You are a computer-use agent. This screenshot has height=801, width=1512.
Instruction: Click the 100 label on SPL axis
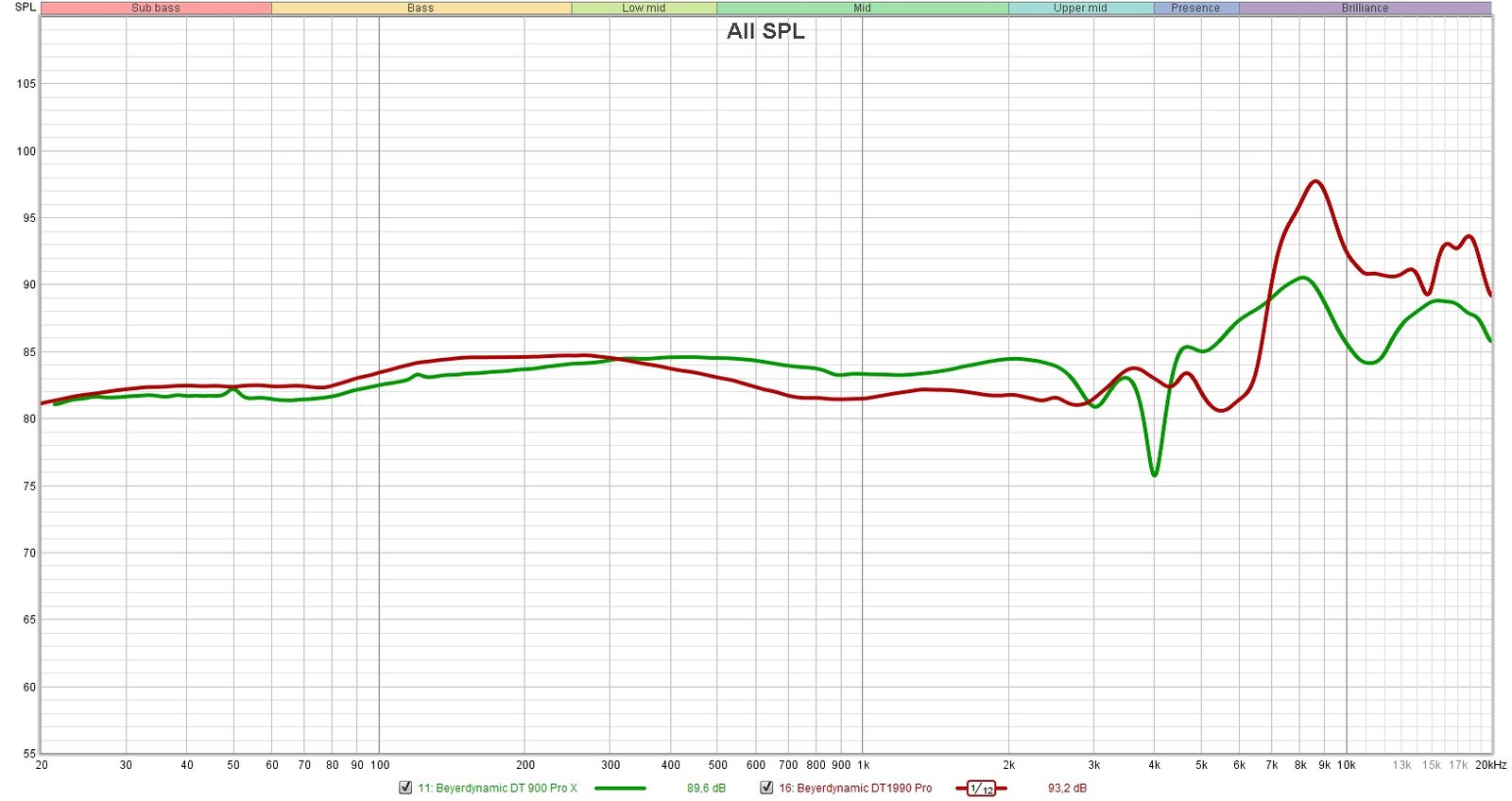26,151
